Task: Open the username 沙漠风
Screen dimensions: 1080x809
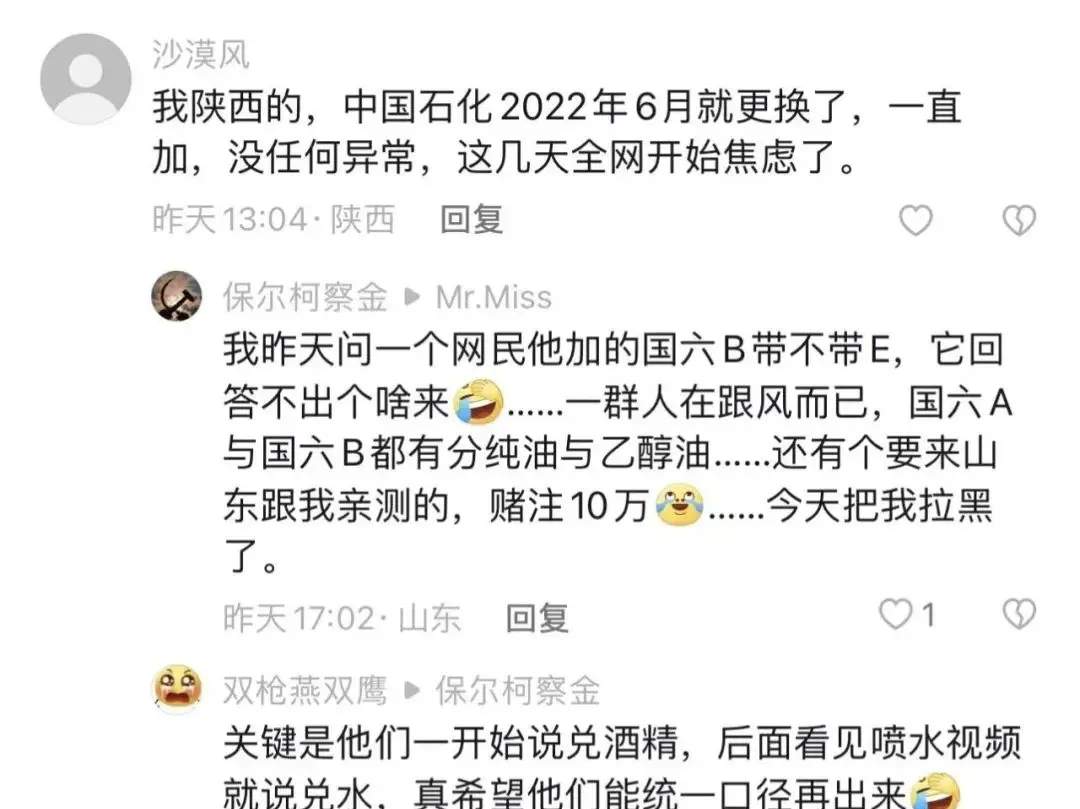Action: click(x=200, y=54)
